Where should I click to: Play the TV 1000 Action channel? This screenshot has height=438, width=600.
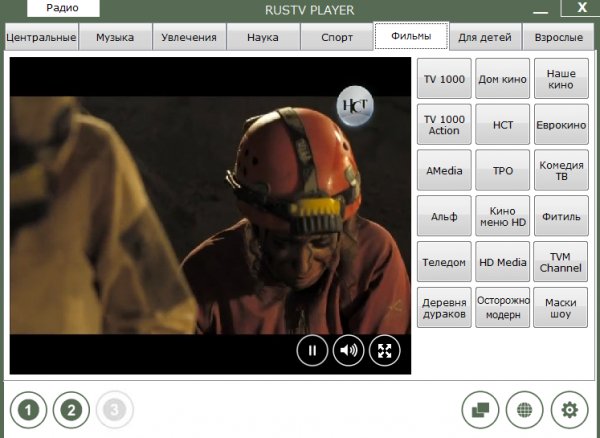coord(444,125)
